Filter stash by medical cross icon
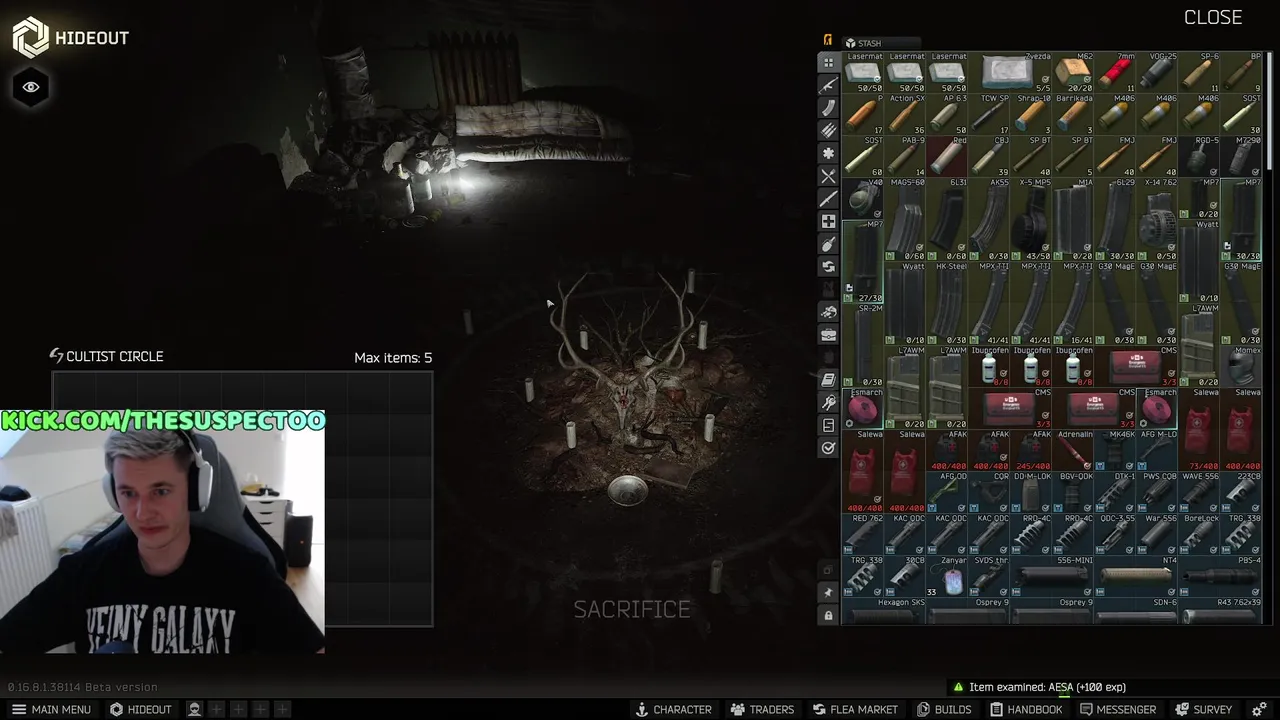1280x720 pixels. coord(828,221)
